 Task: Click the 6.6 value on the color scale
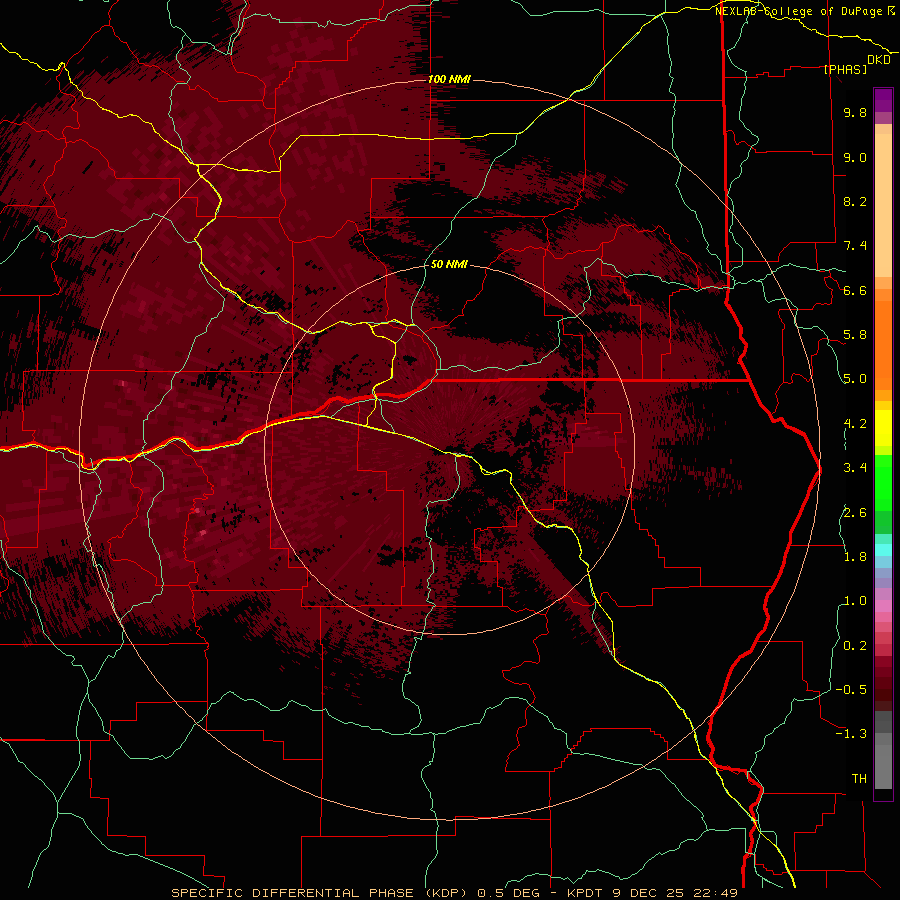[855, 290]
